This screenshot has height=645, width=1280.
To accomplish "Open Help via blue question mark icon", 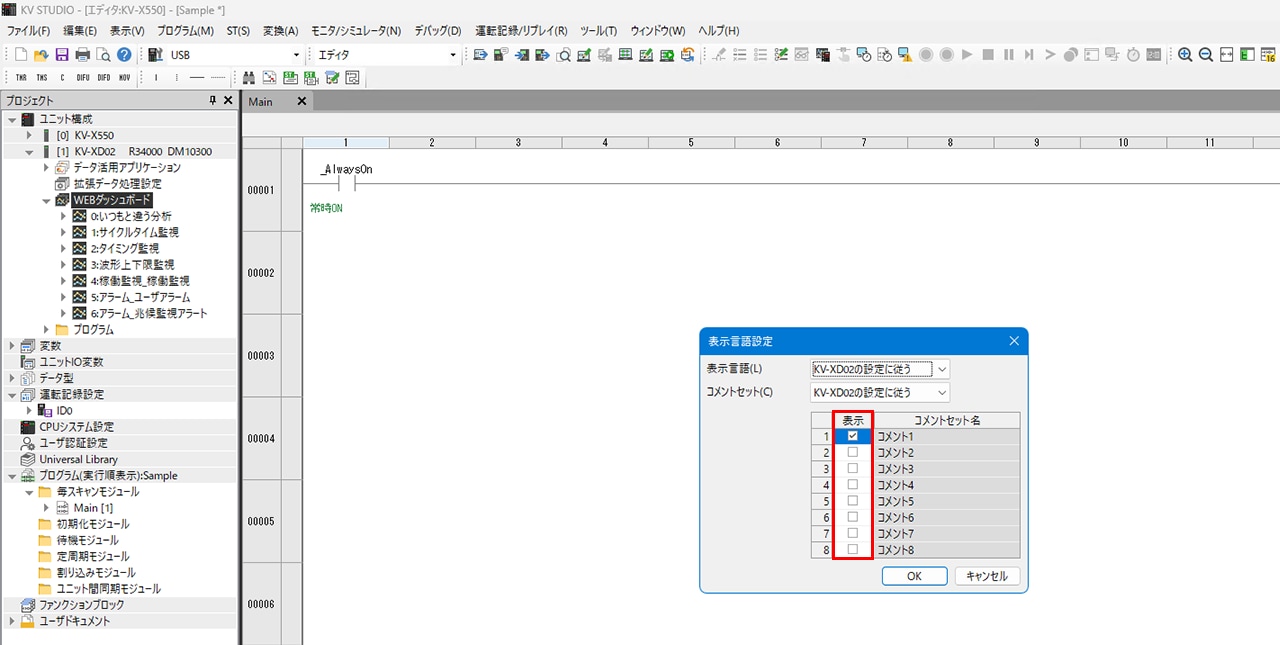I will tap(124, 55).
